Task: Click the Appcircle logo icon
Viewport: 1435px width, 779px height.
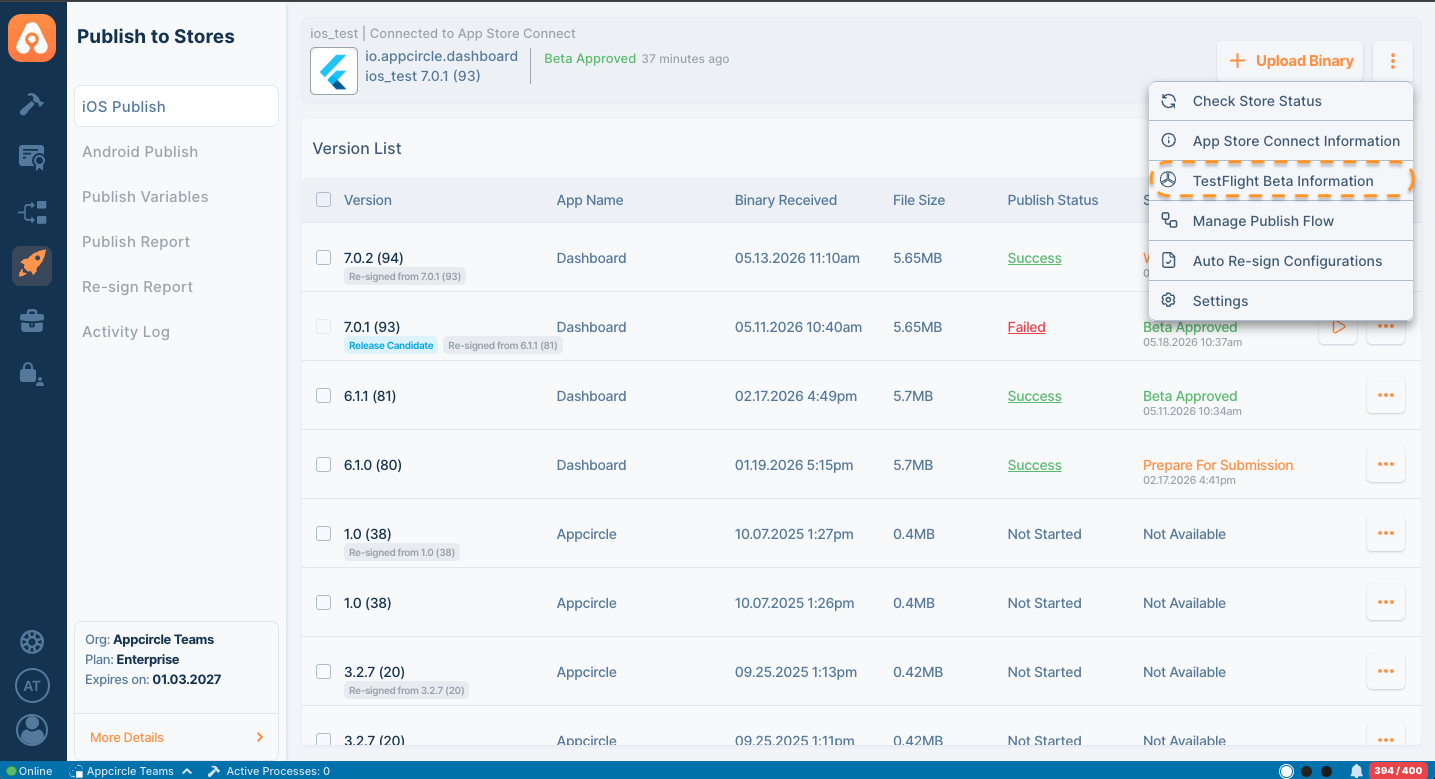Action: pyautogui.click(x=32, y=38)
